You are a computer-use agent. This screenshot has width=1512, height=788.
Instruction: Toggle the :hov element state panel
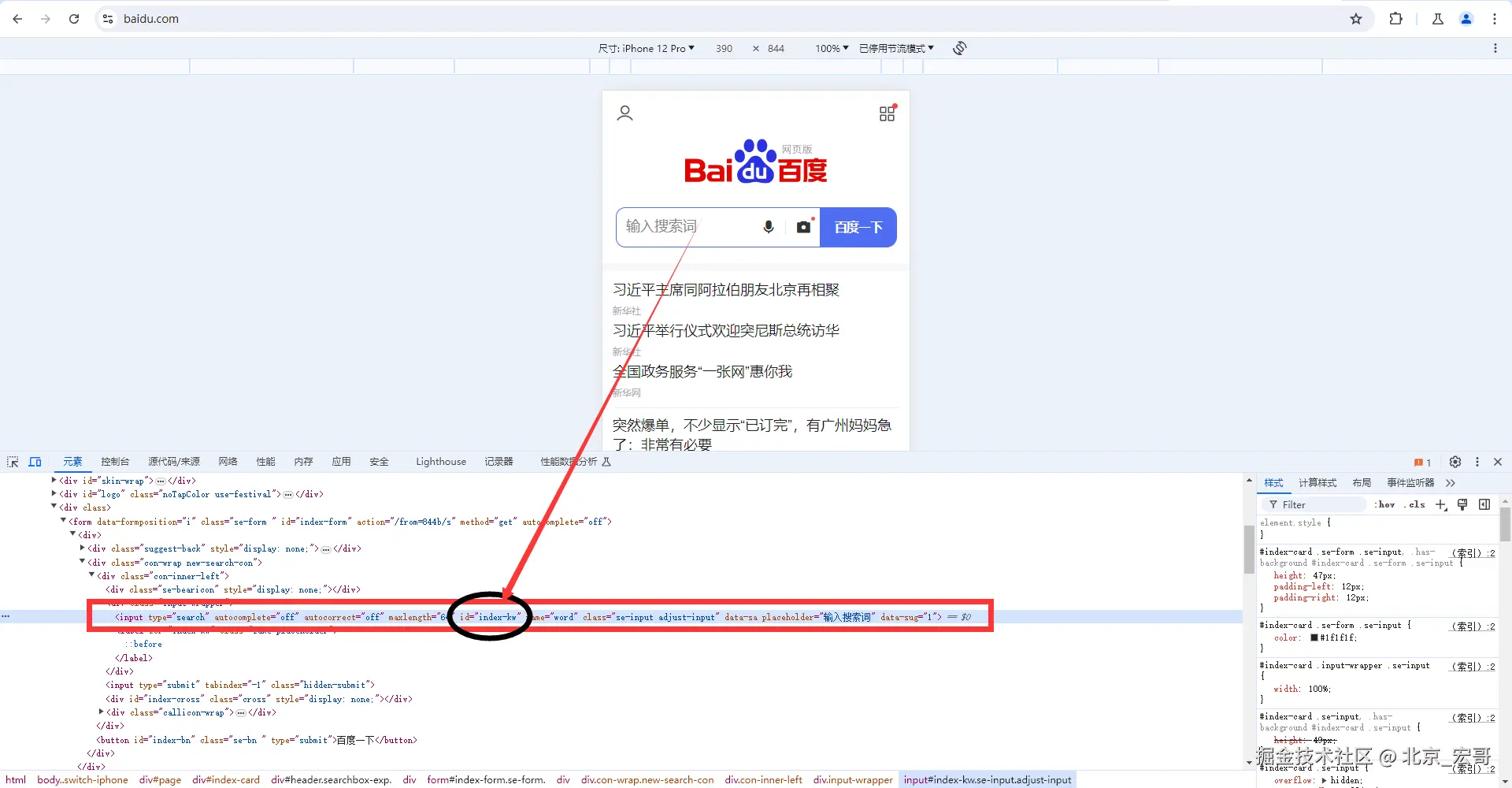[1385, 504]
